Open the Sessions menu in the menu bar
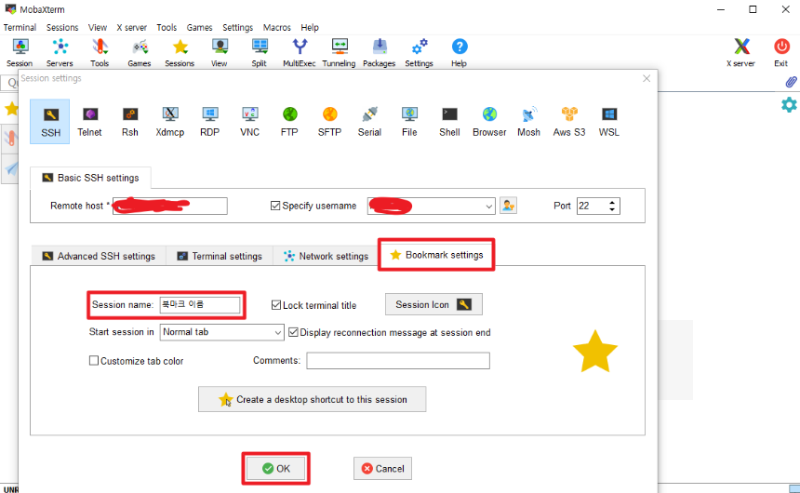This screenshot has width=800, height=493. (62, 28)
